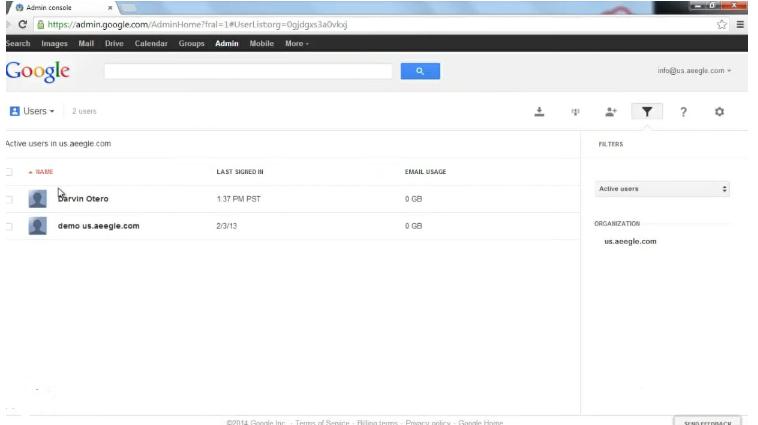Check the box for Darvin Otero

coord(9,199)
